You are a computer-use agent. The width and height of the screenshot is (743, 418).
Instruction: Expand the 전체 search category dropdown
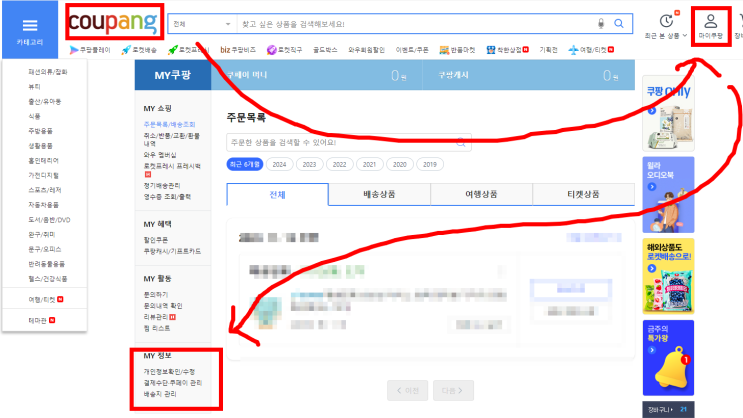202,24
